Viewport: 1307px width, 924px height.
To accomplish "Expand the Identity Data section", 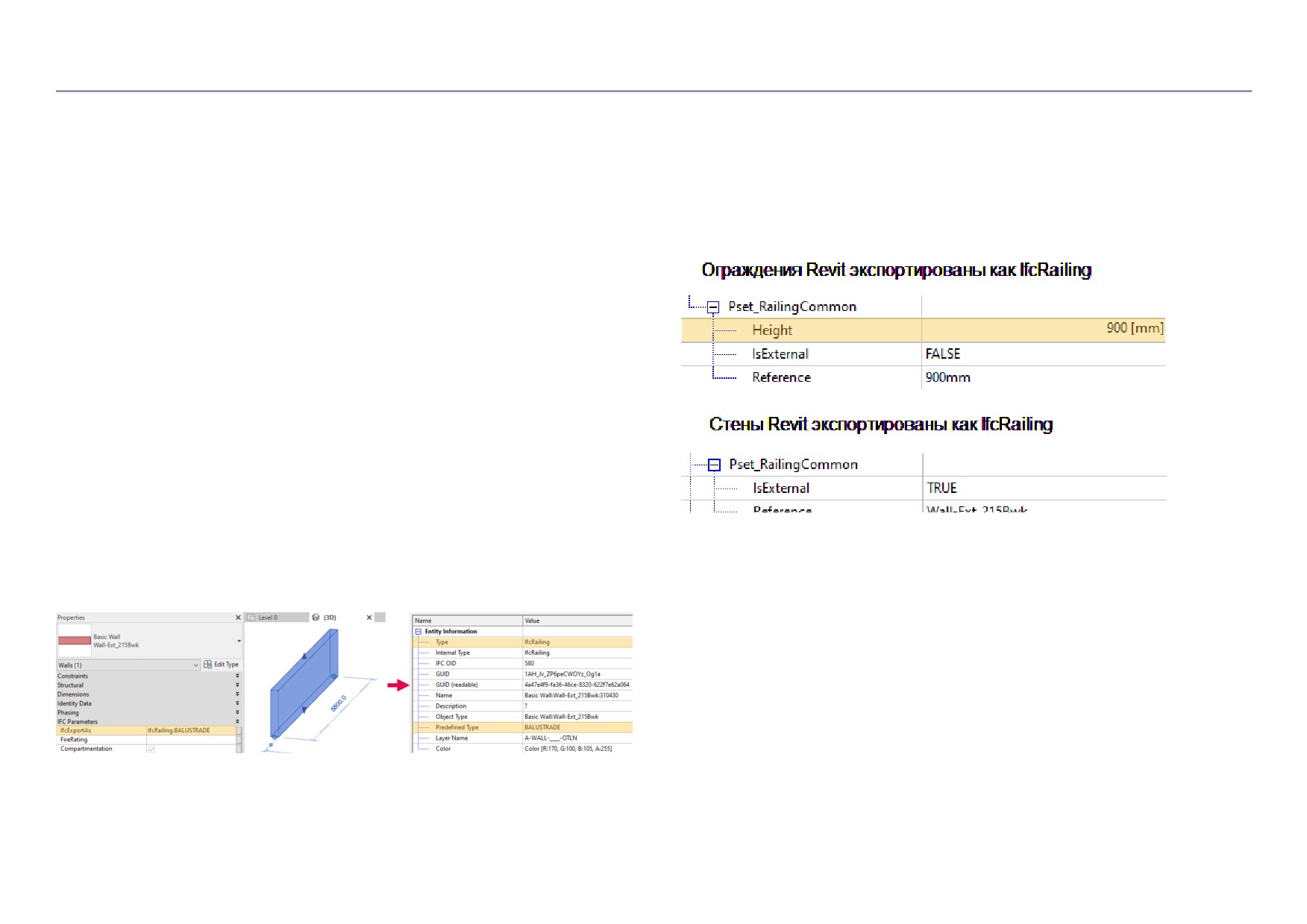I will 238,703.
